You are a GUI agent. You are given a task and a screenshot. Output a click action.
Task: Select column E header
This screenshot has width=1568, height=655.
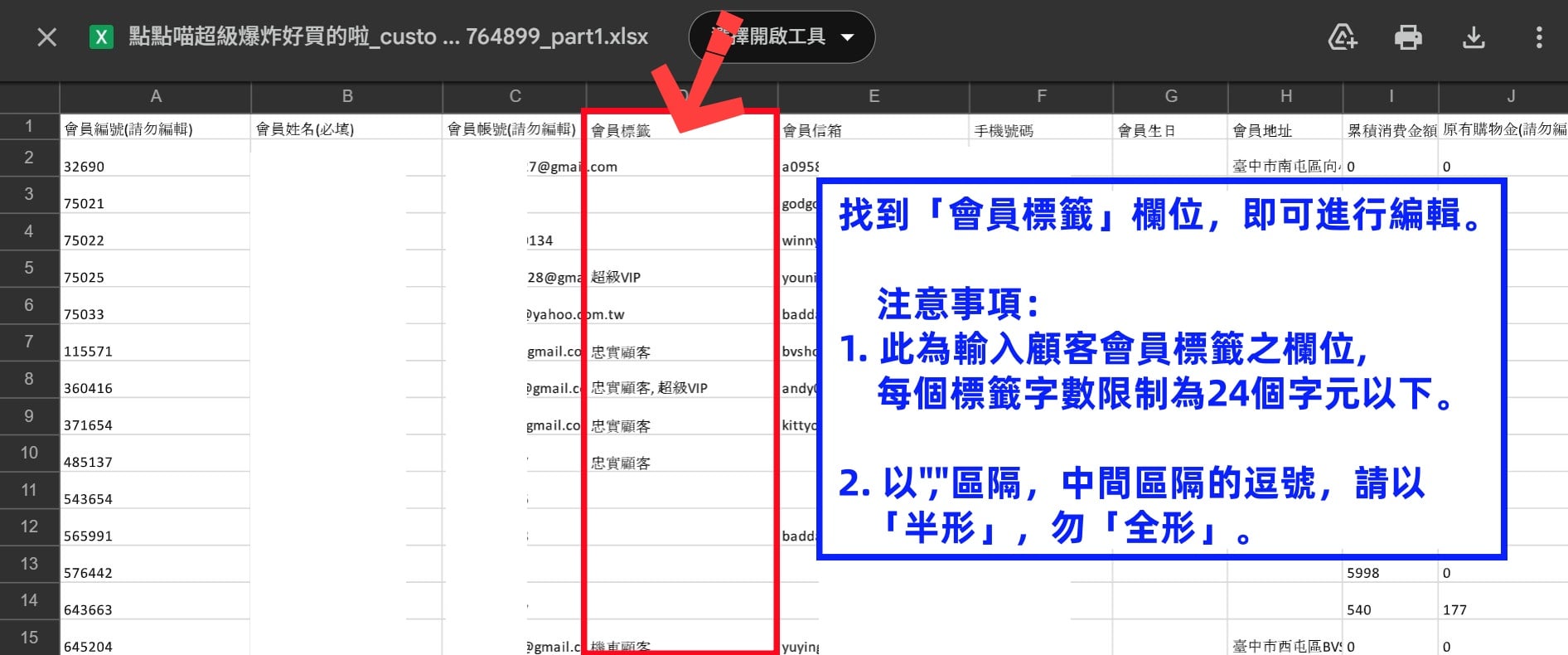click(874, 97)
